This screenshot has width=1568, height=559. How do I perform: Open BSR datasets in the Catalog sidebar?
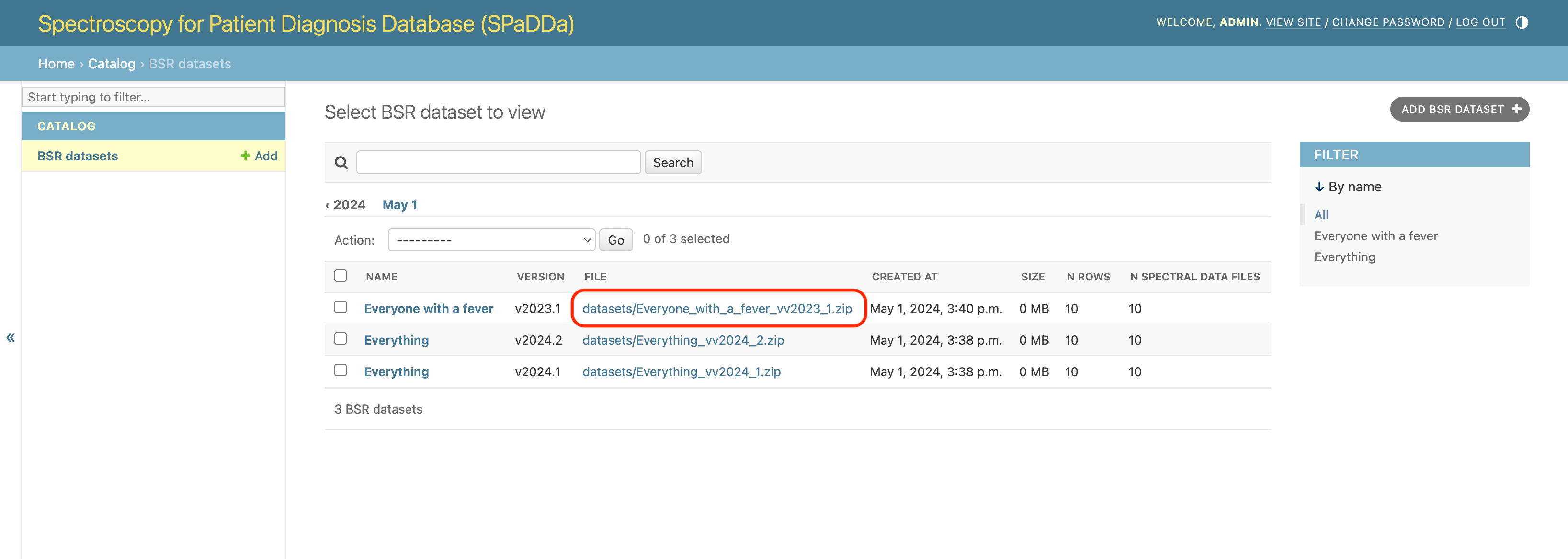[77, 156]
